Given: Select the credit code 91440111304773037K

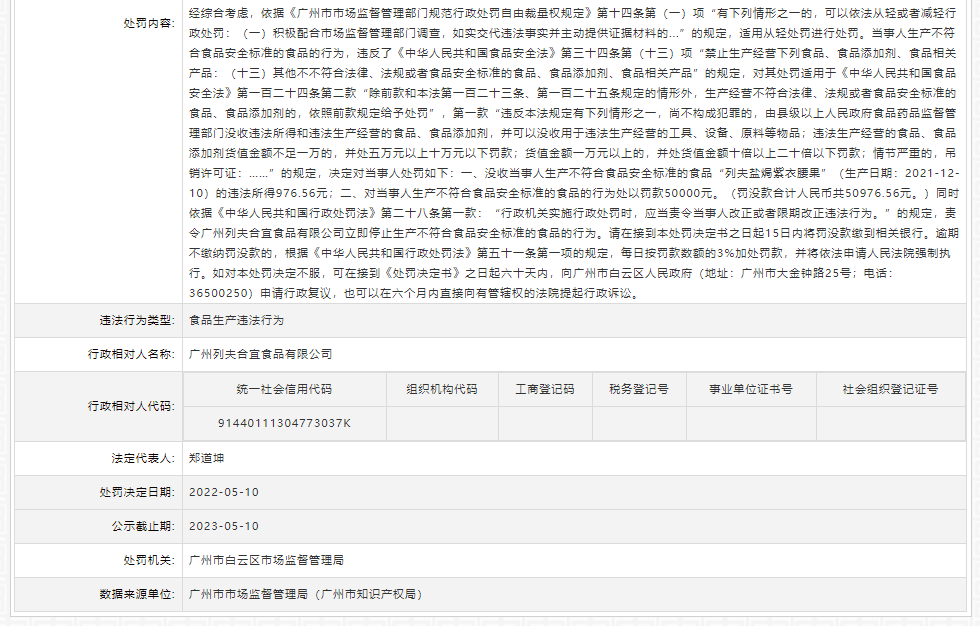Looking at the screenshot, I should (284, 423).
